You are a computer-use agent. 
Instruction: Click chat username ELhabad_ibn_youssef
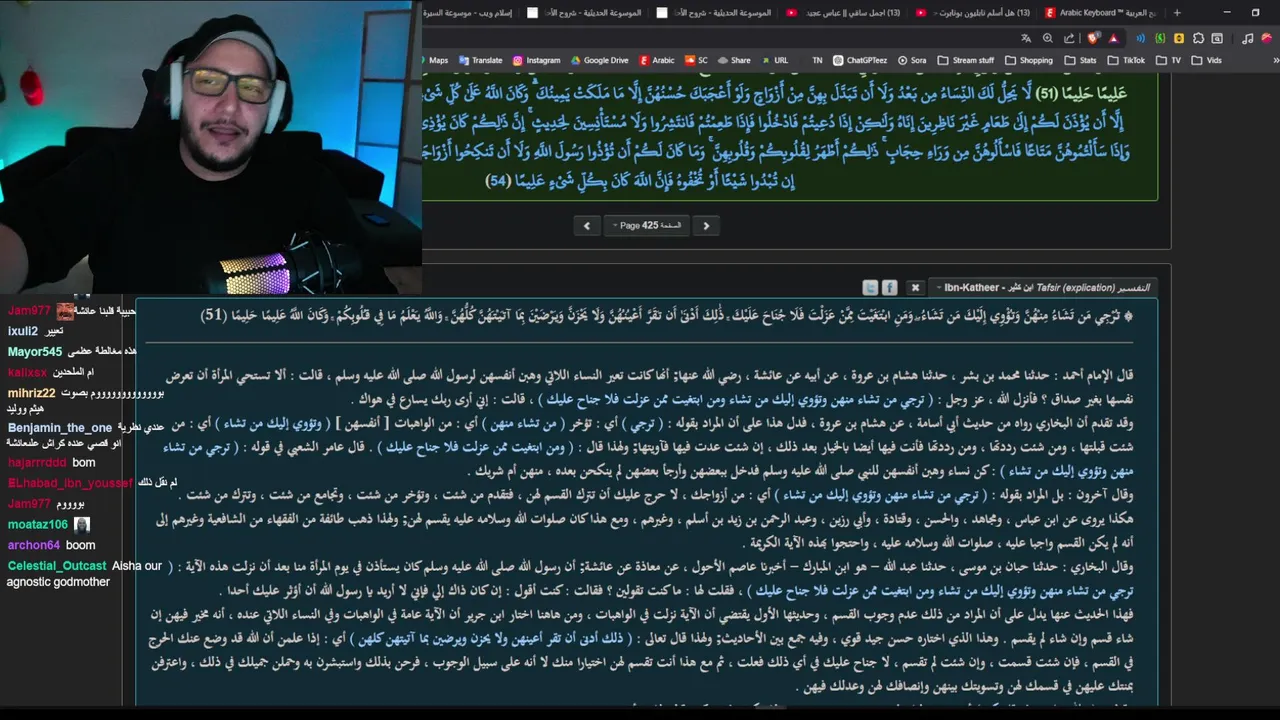pos(70,483)
